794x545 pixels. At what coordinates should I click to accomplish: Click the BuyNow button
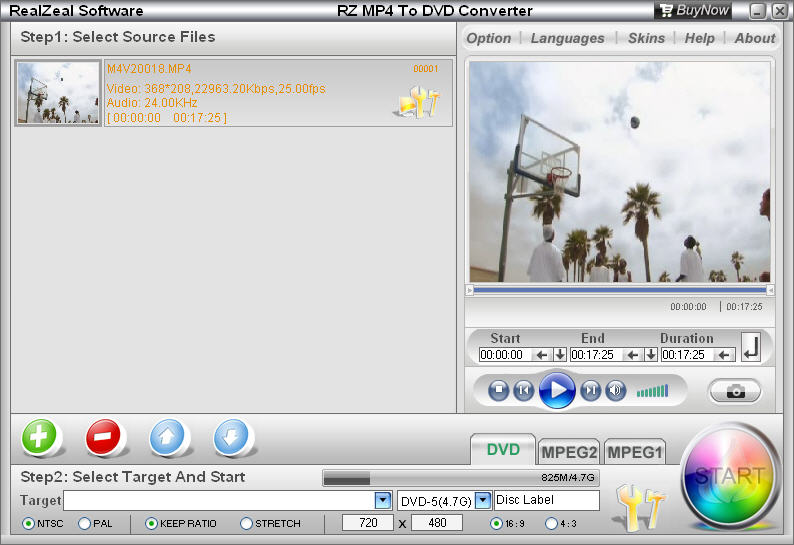(693, 10)
